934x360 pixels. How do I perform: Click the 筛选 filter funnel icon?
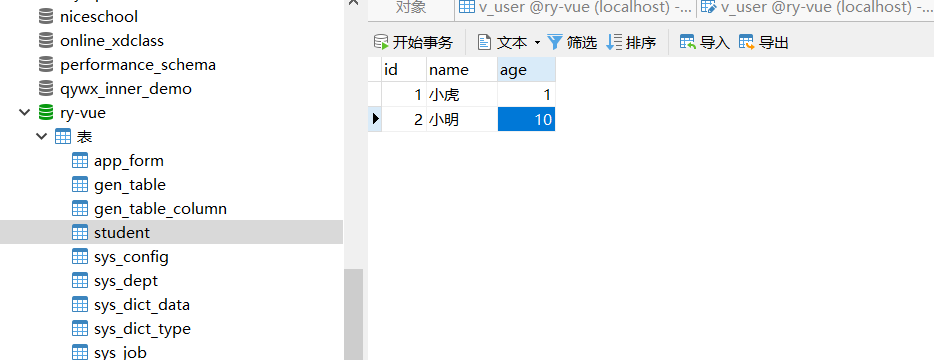pyautogui.click(x=555, y=42)
